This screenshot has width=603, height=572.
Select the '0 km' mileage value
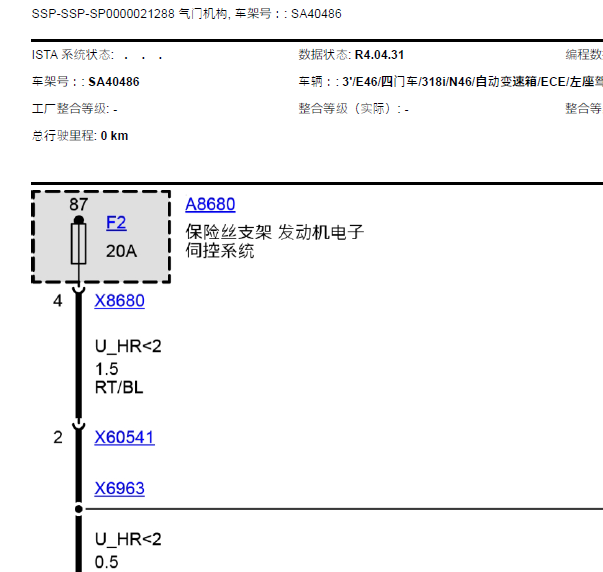click(x=114, y=136)
